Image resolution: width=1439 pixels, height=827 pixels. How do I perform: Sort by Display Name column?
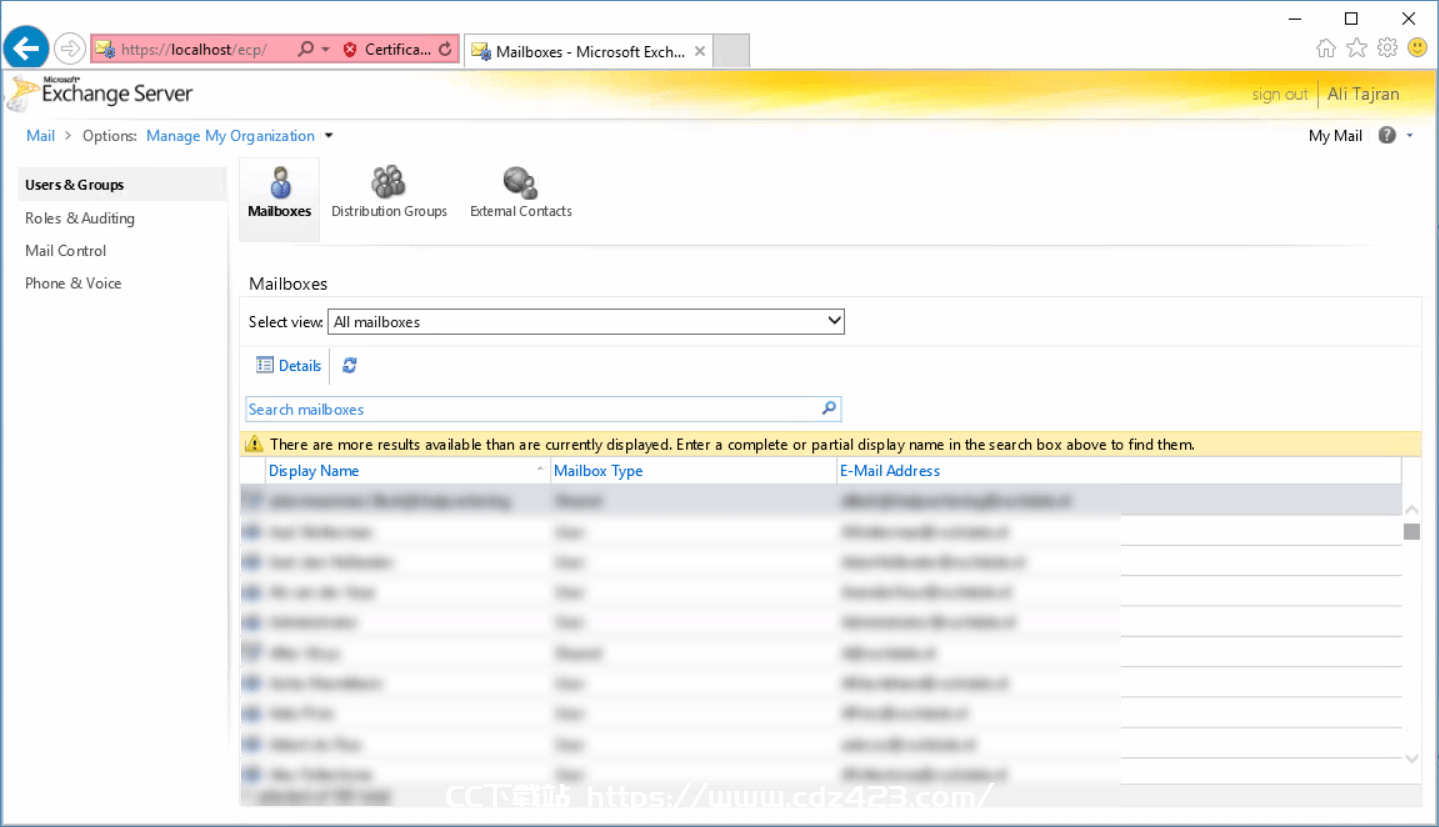pyautogui.click(x=313, y=471)
